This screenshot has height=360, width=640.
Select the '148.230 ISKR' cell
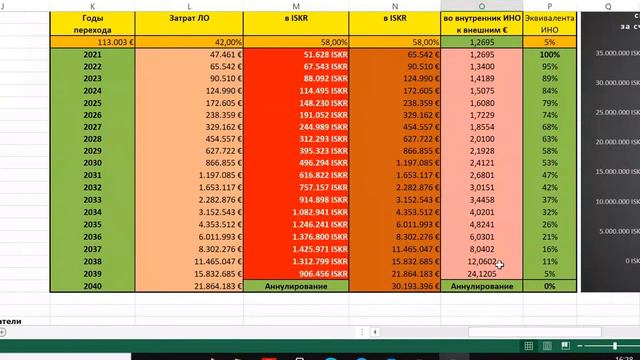pyautogui.click(x=296, y=103)
